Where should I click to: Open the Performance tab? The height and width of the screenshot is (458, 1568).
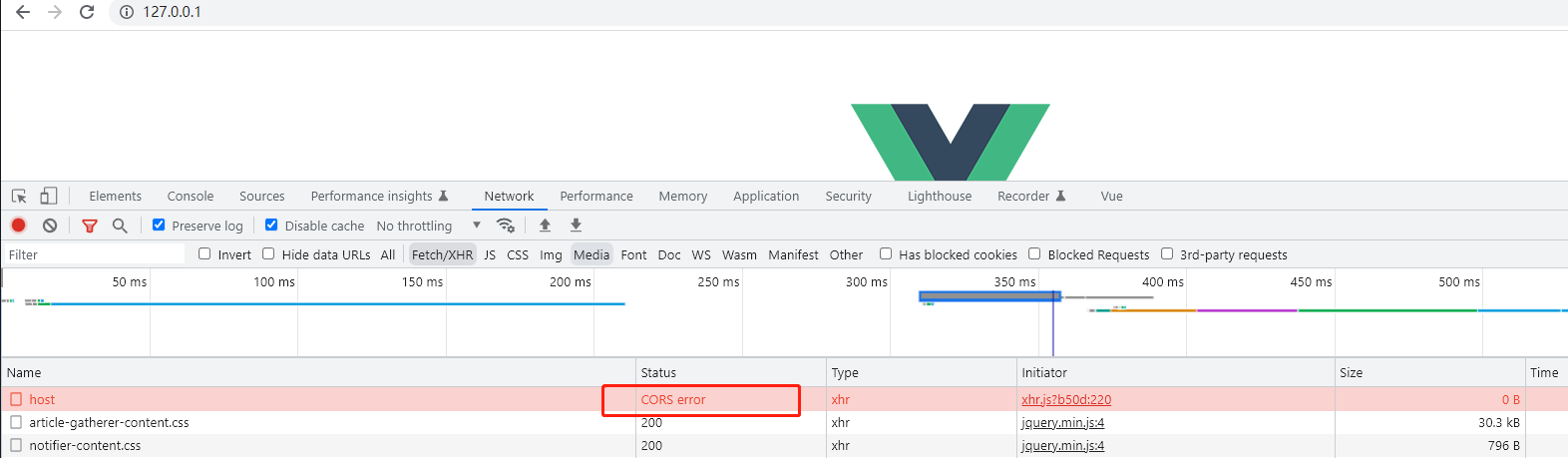point(596,197)
